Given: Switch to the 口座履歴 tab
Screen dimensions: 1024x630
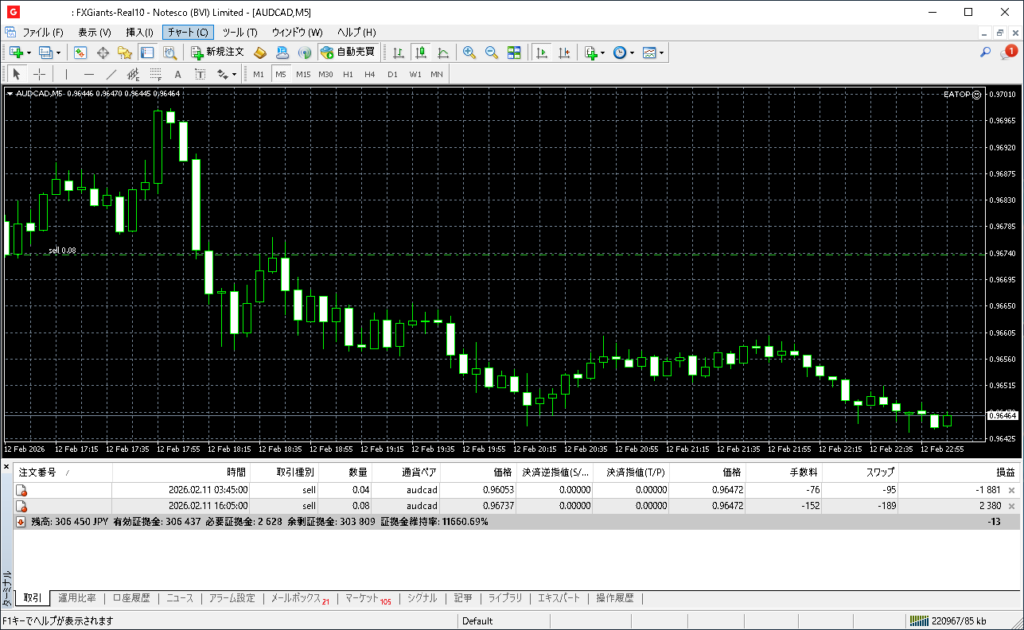Looking at the screenshot, I should [130, 598].
